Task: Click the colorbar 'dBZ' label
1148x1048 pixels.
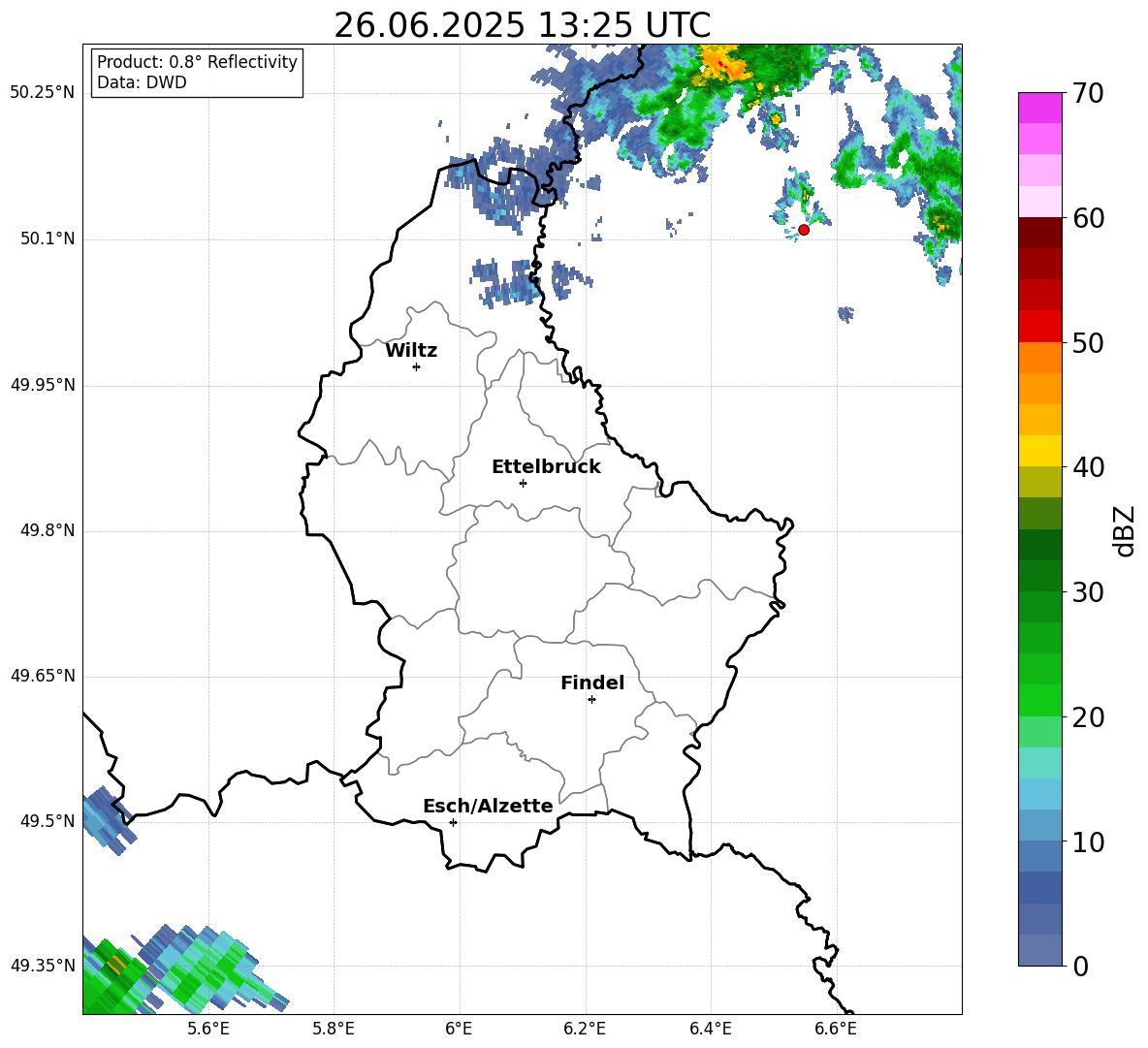Action: click(x=1123, y=530)
